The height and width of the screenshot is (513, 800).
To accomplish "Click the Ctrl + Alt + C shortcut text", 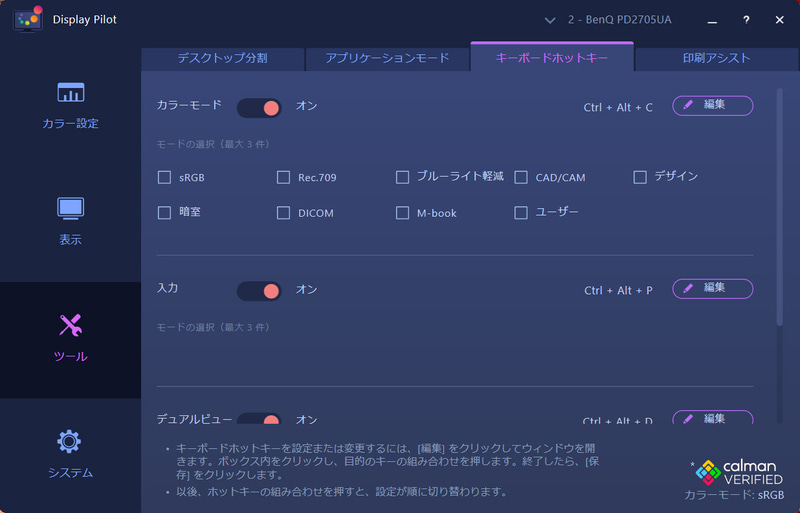I will click(x=618, y=107).
